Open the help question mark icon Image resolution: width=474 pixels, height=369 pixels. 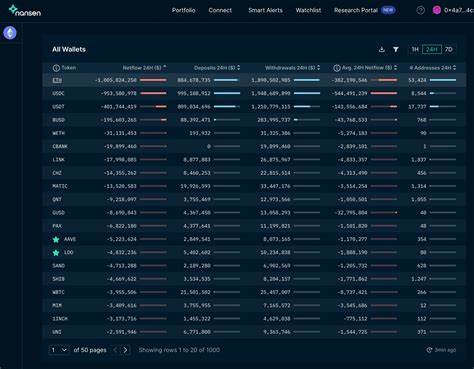click(421, 10)
